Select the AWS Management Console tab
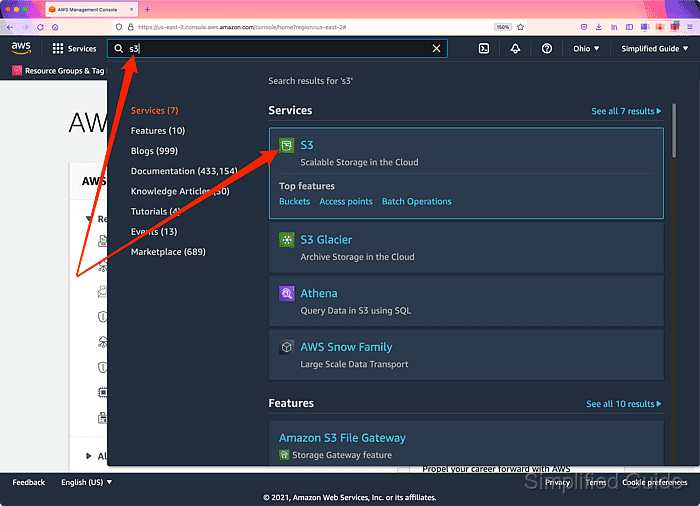 point(92,9)
